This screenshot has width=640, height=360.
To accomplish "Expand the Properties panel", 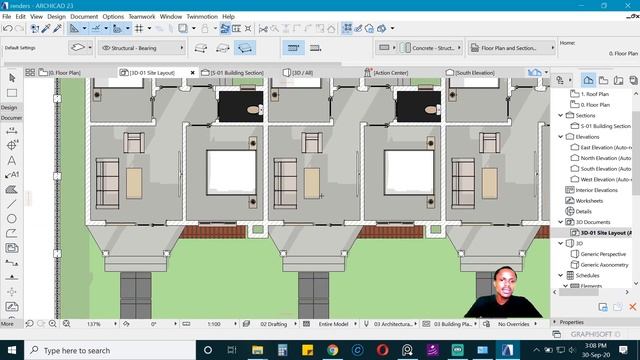I will point(555,322).
